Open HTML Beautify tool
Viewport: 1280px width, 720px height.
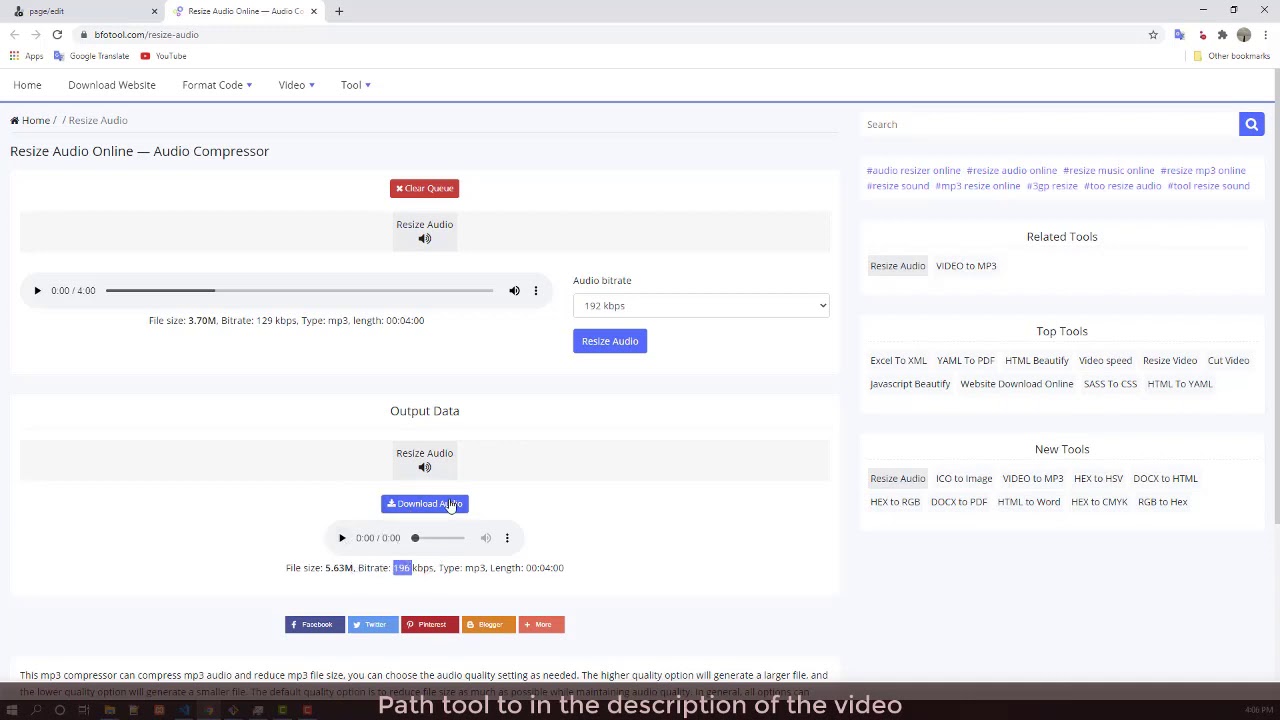pyautogui.click(x=1037, y=361)
